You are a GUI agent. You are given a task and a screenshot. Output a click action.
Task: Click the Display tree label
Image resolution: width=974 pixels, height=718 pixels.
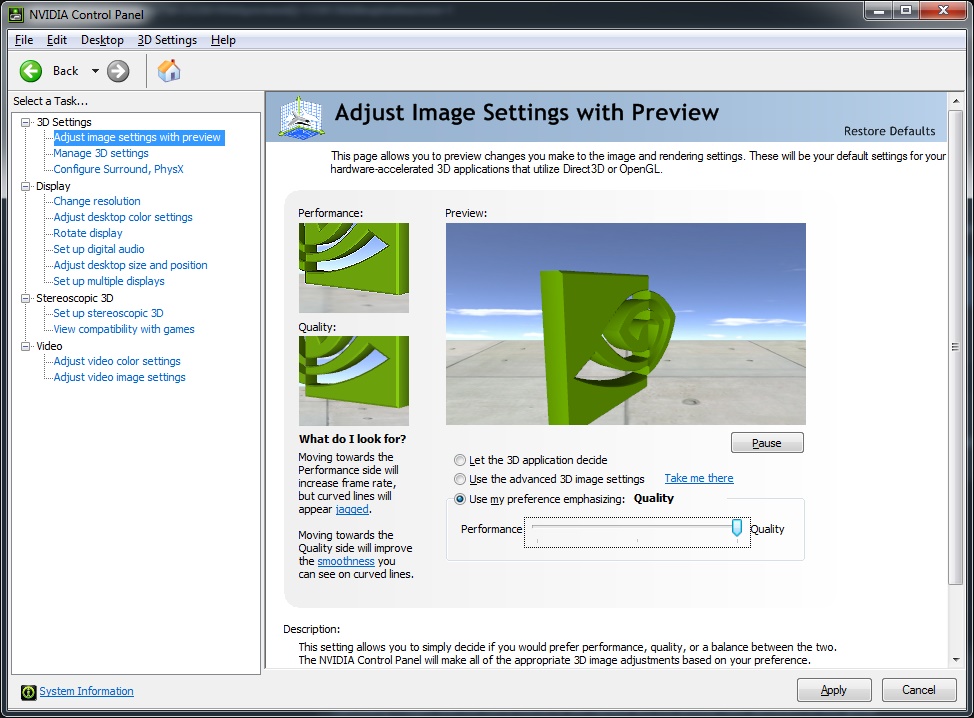point(53,186)
